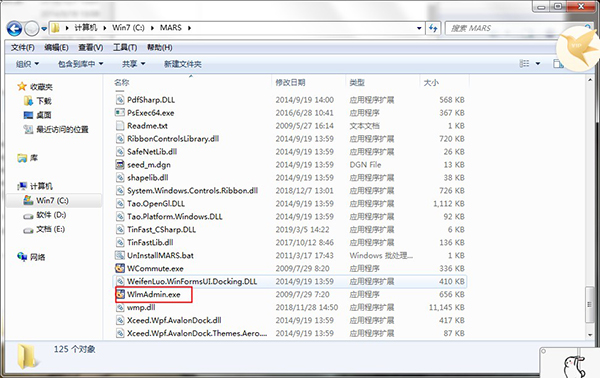Click the scrollbar down arrow of file list
This screenshot has width=600, height=378.
pyautogui.click(x=590, y=334)
